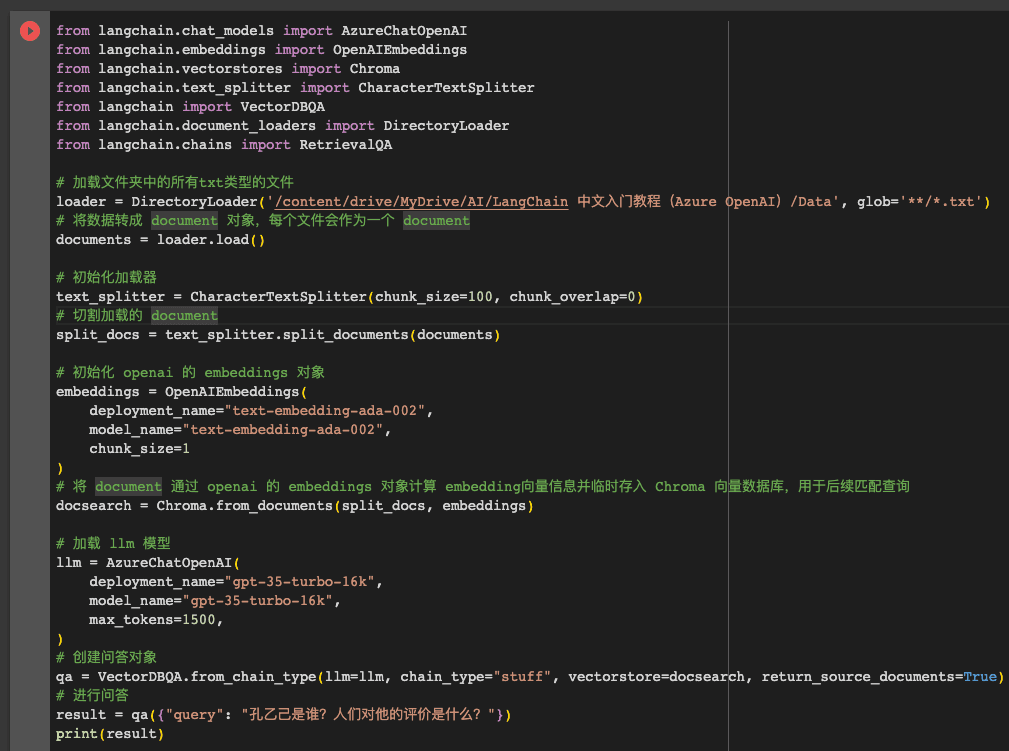Click the llm deployment_name "gpt-35-turbo-16k" string
Image resolution: width=1009 pixels, height=751 pixels.
coord(299,582)
